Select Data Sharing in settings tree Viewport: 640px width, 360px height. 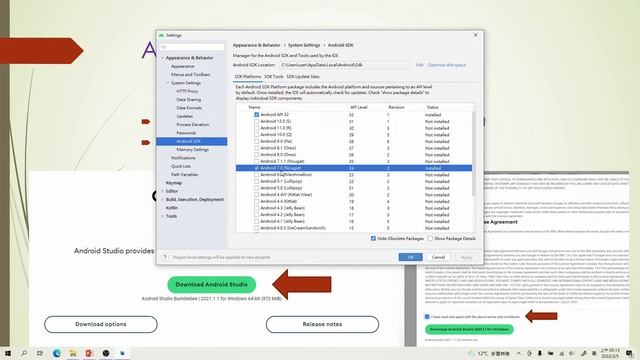[189, 100]
